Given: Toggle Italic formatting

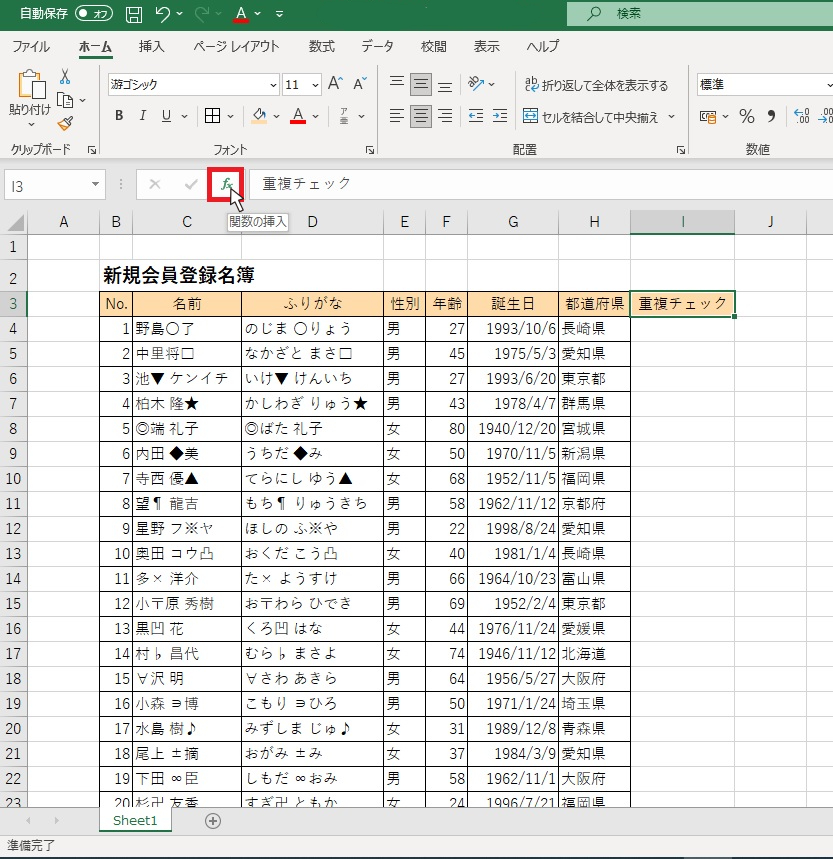Looking at the screenshot, I should 143,116.
